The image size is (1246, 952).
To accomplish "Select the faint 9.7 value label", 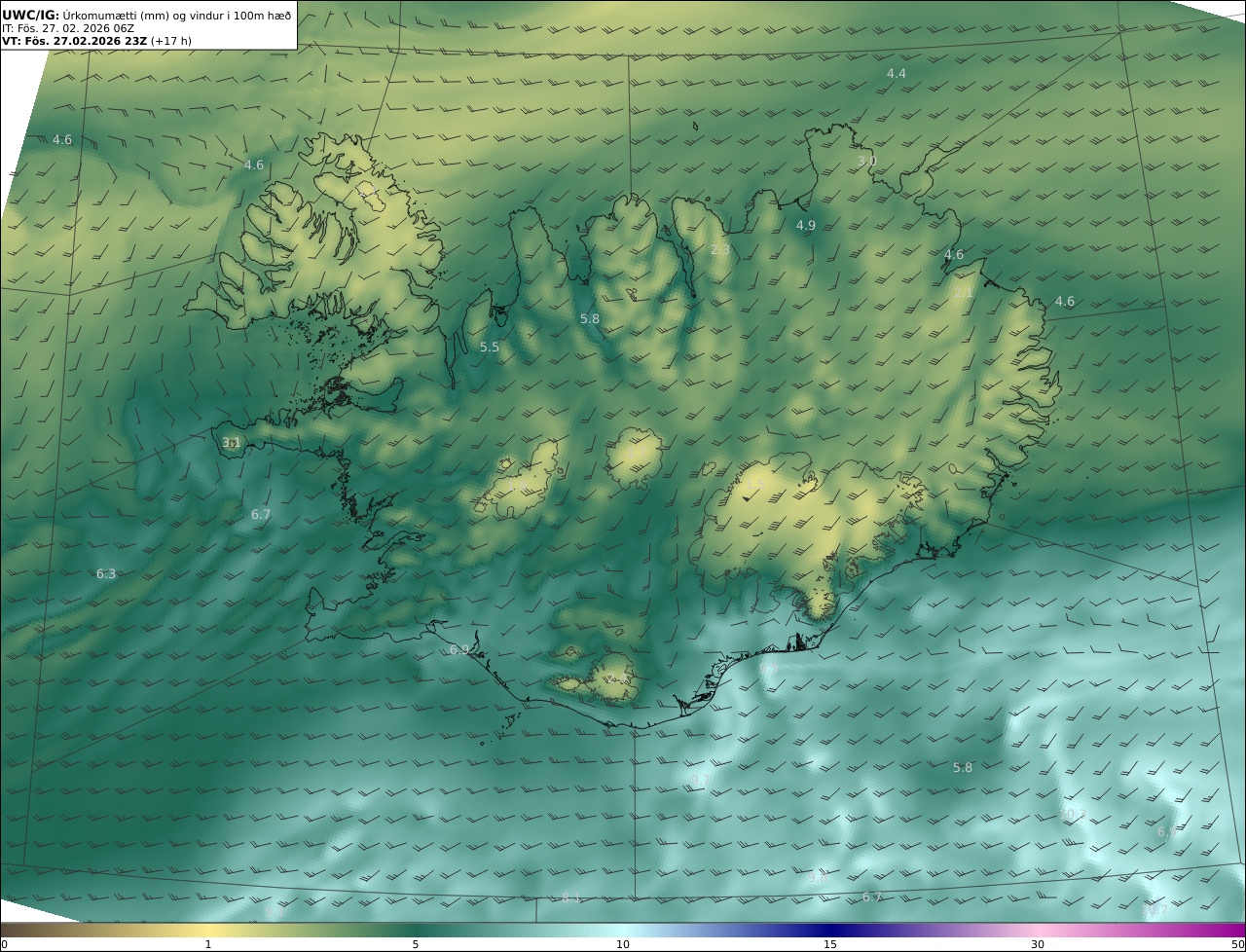I will (699, 781).
